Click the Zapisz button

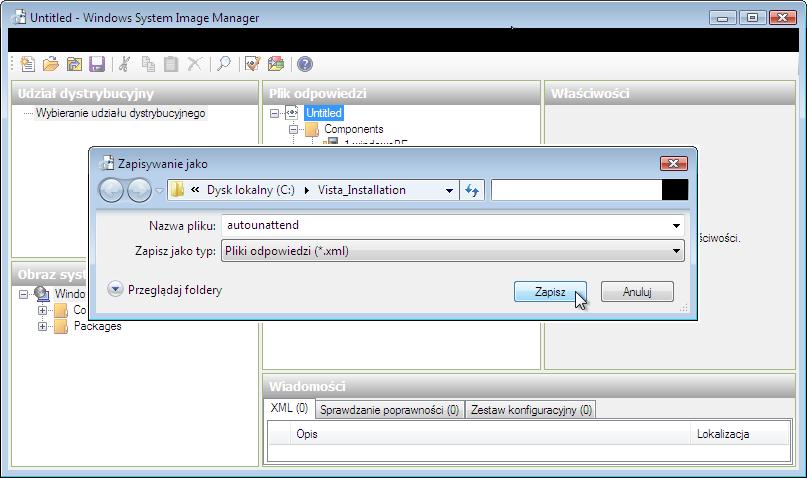550,292
